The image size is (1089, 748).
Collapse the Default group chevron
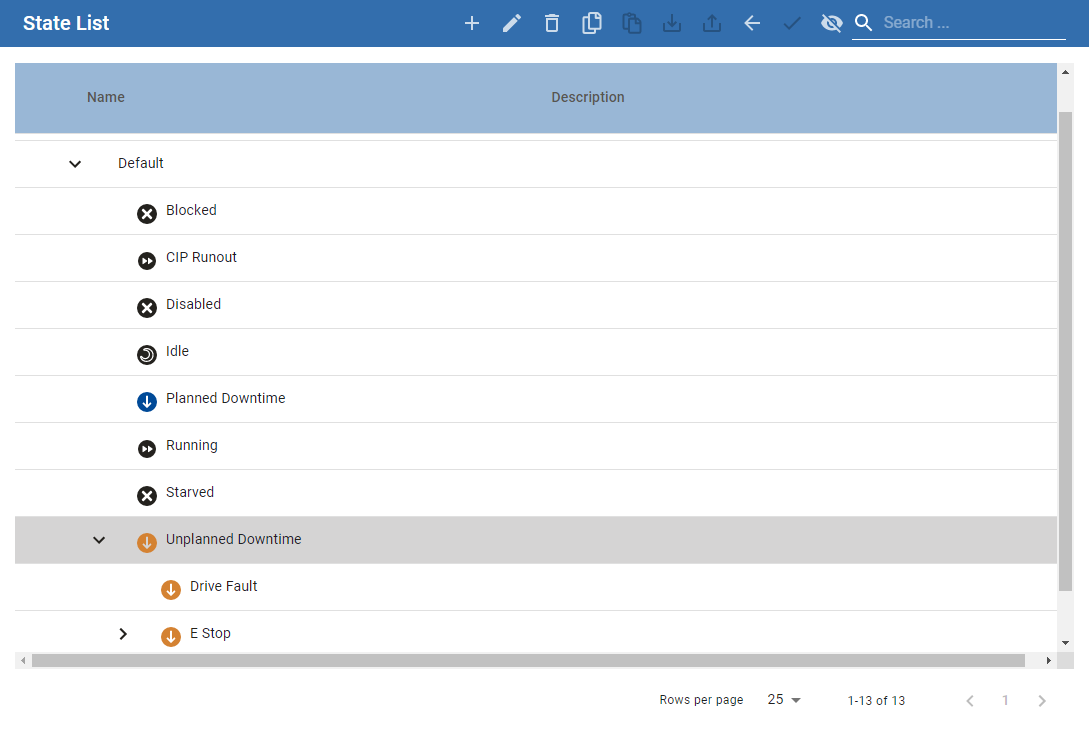[x=75, y=164]
